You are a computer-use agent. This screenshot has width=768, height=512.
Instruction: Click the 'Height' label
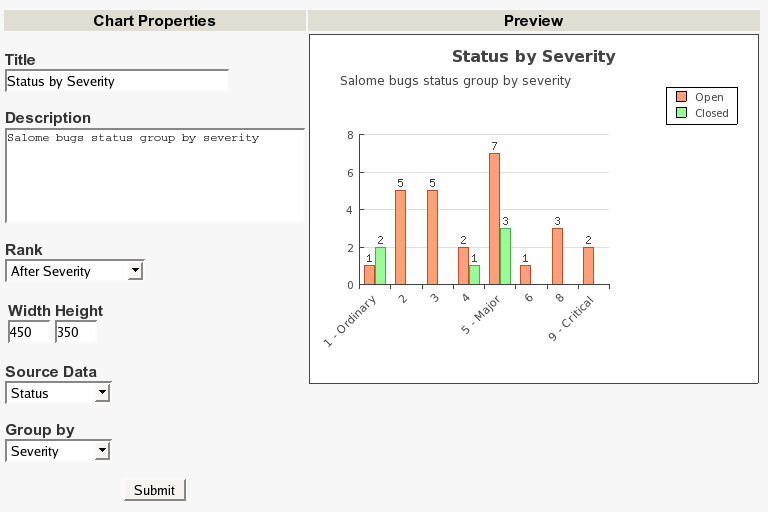coord(79,311)
